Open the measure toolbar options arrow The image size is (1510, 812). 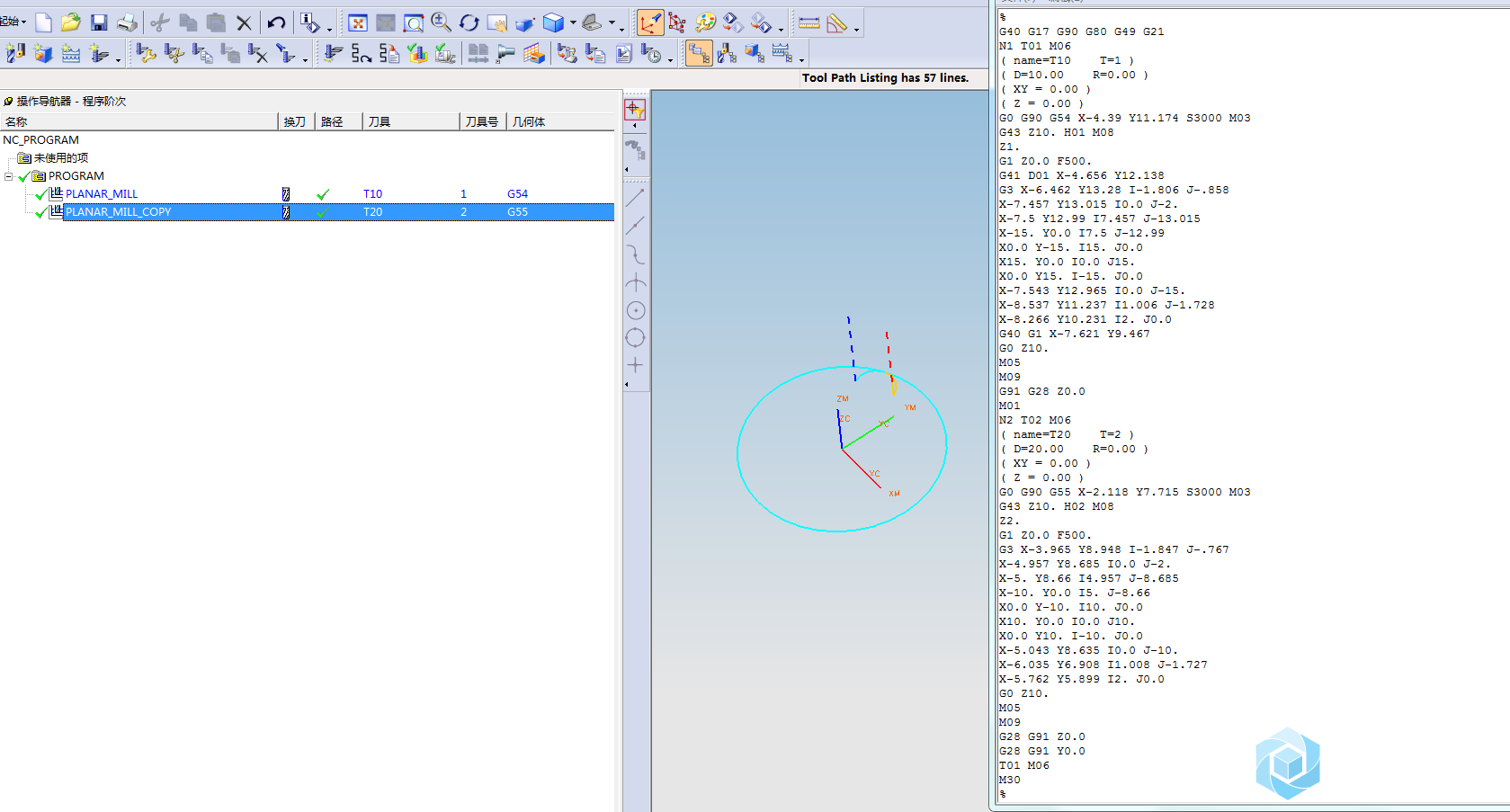click(x=856, y=28)
